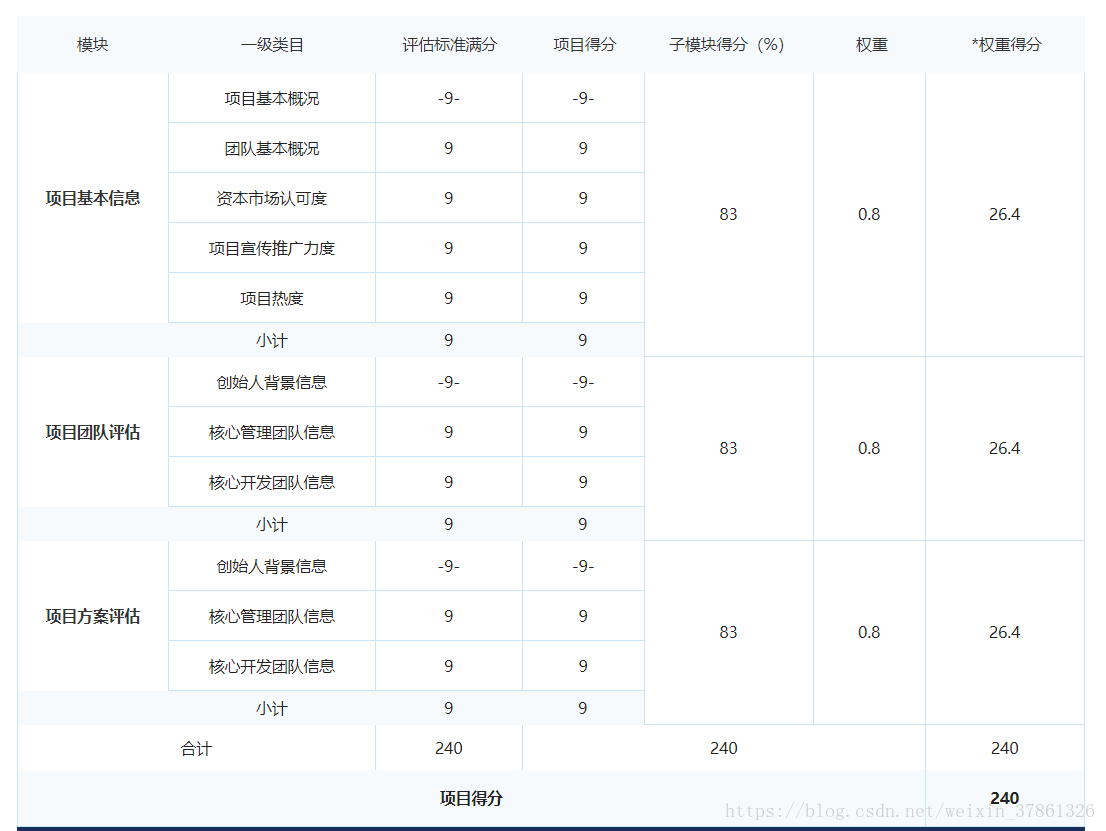
Task: Click 240 in 合计 评估标准满分 column
Action: (x=449, y=748)
